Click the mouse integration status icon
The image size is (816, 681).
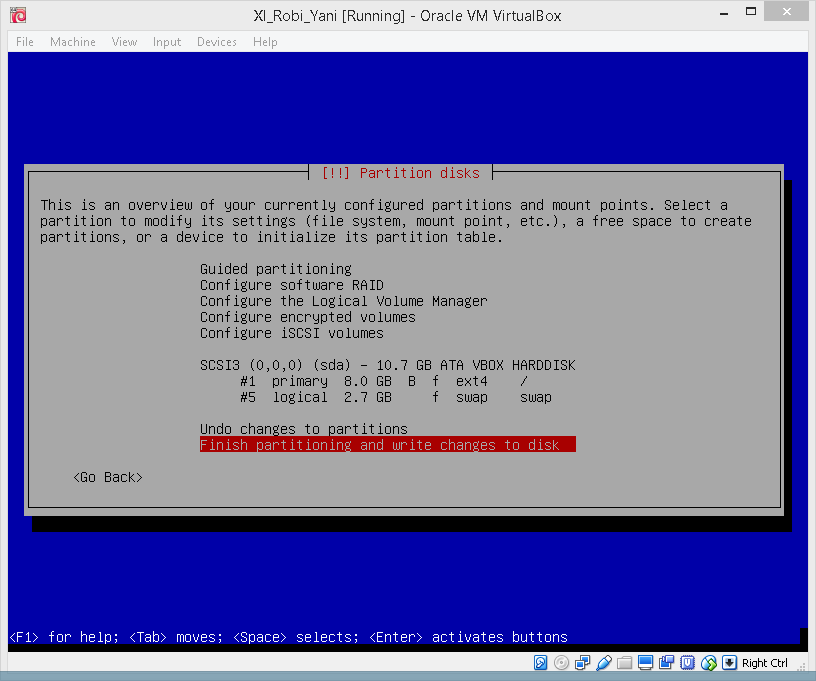tap(709, 662)
